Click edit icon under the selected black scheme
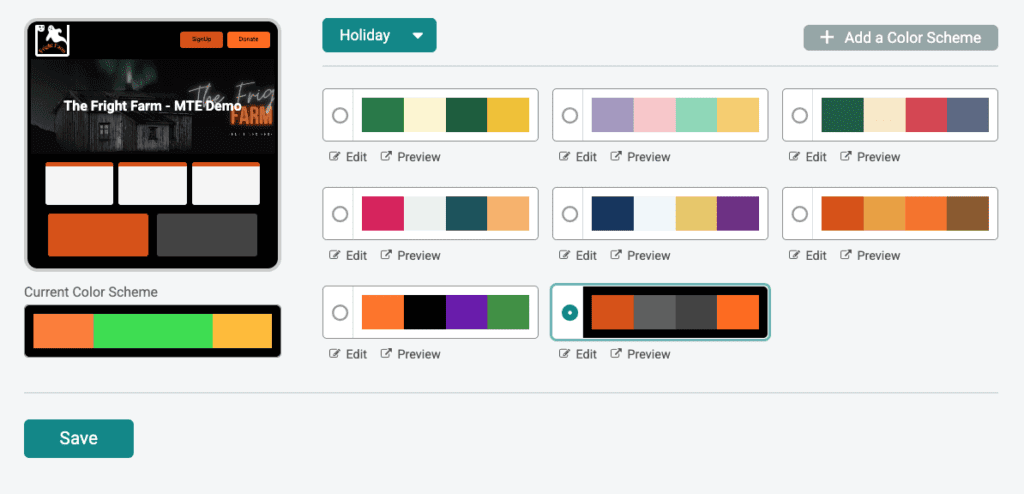This screenshot has width=1024, height=494. pyautogui.click(x=566, y=354)
